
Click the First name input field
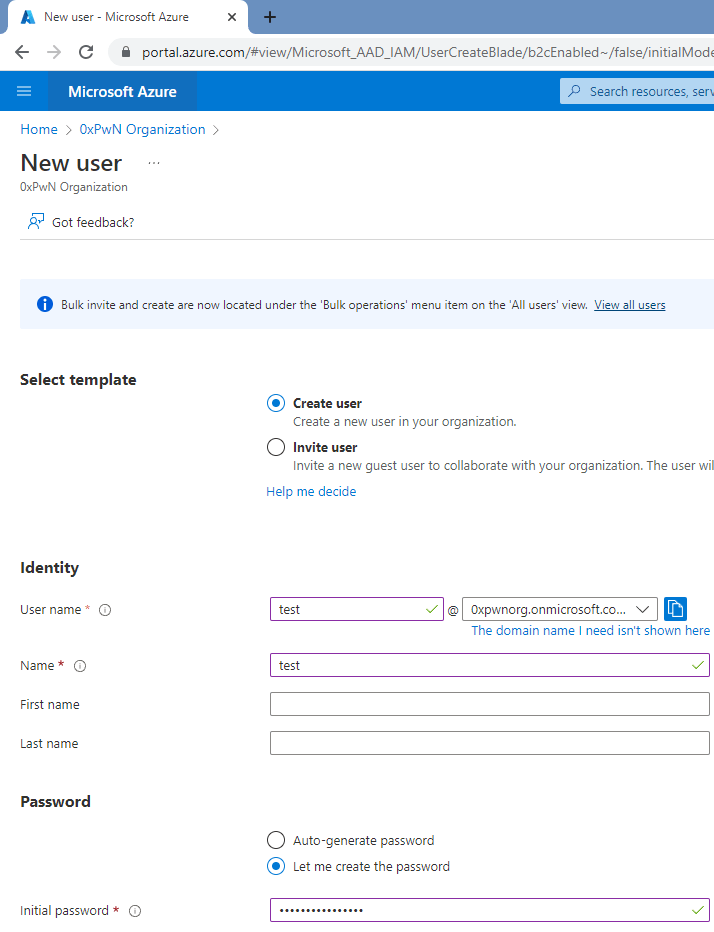489,704
